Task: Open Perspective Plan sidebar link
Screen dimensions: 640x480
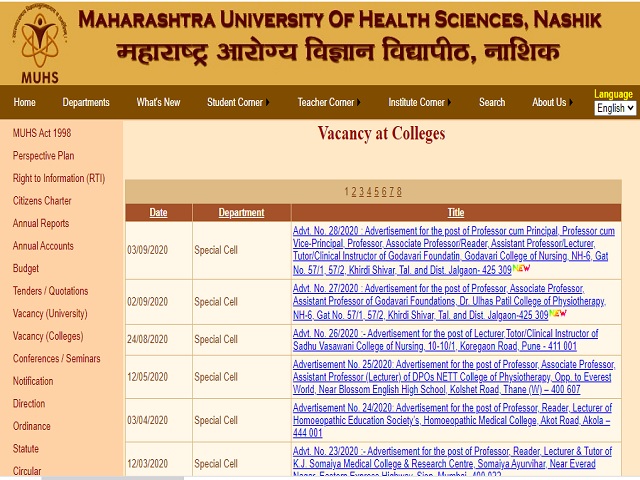Action: click(x=43, y=156)
